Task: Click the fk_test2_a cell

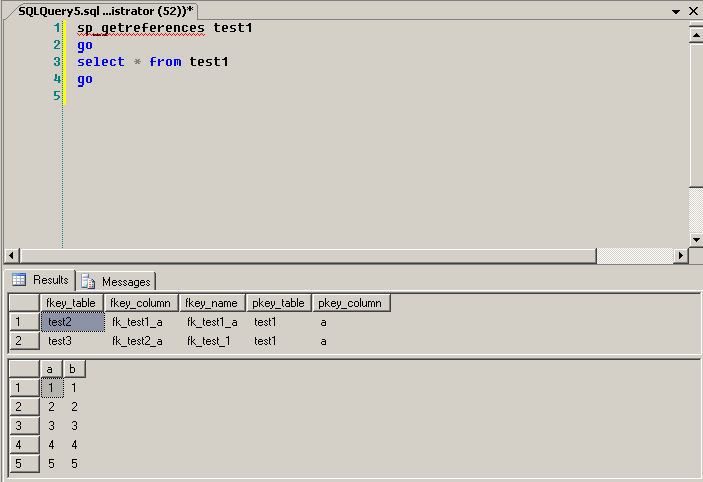Action: 141,341
